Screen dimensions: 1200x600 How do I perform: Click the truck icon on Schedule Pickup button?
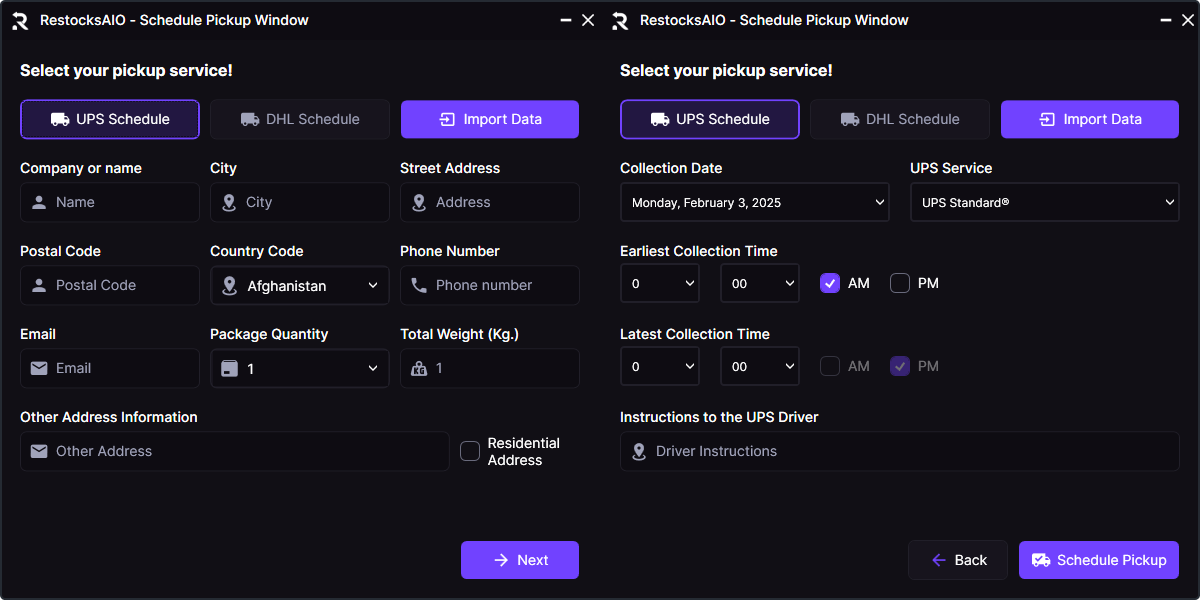[x=1040, y=560]
